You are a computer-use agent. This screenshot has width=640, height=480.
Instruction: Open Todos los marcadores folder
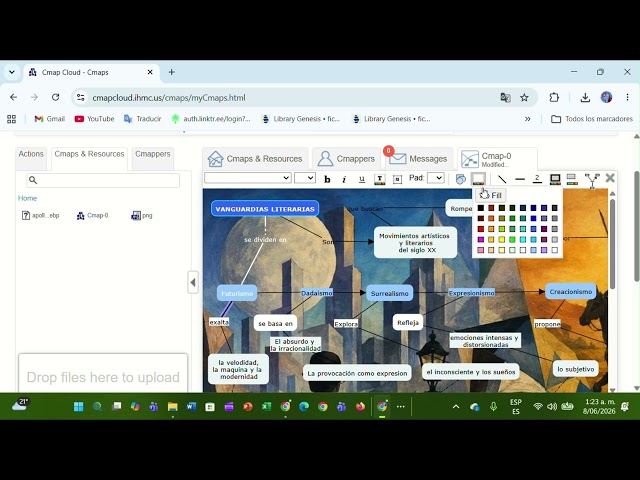(592, 119)
